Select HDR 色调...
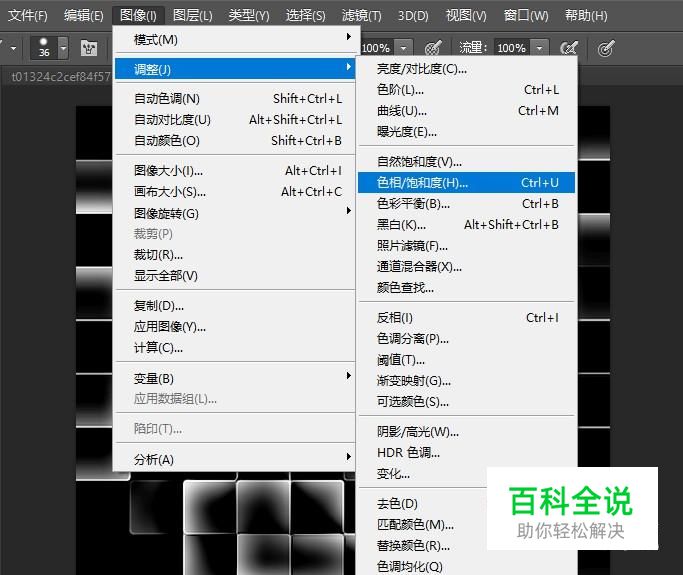The image size is (683, 575). (467, 453)
